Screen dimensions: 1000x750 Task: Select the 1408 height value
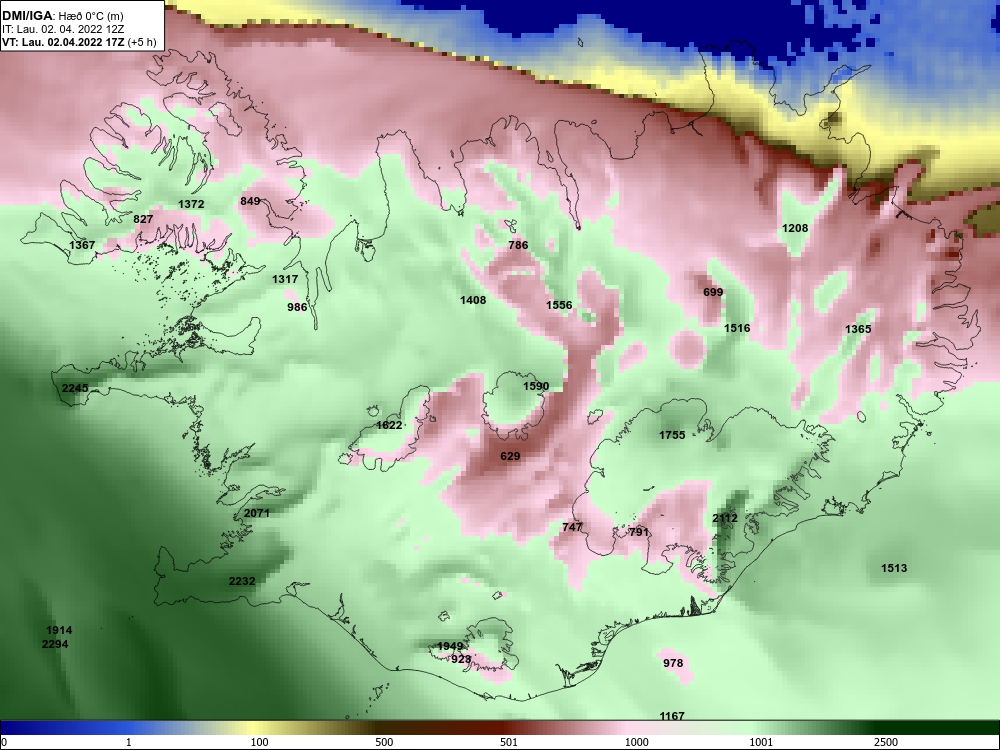coord(473,300)
